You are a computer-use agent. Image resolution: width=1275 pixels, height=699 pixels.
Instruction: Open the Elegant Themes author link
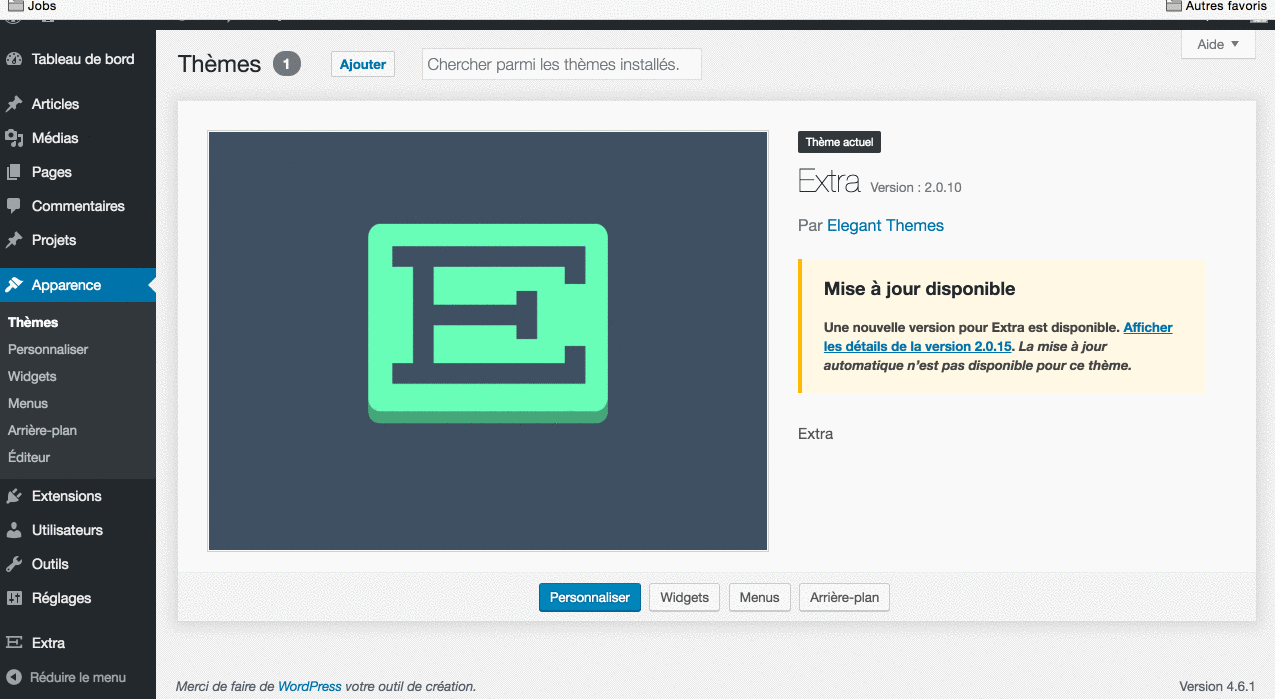pyautogui.click(x=885, y=225)
